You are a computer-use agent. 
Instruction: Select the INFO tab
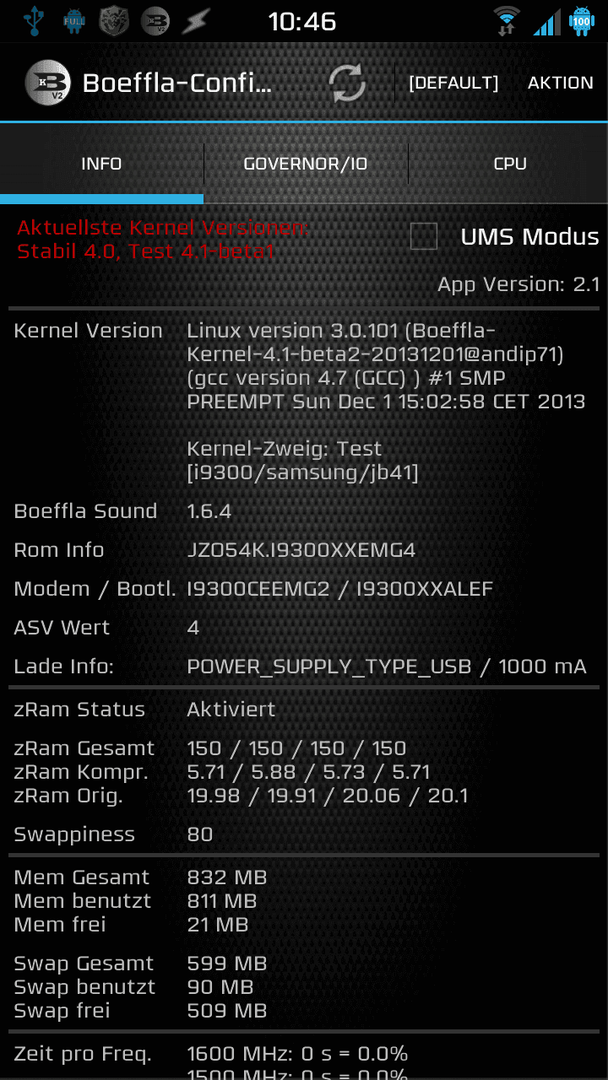[101, 164]
